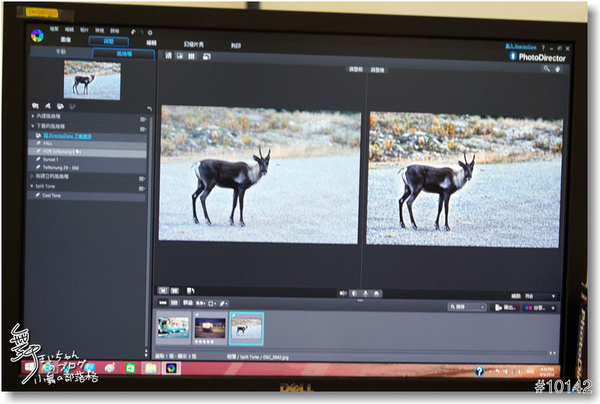
Task: Click the speaker-like icon in center toolbar
Action: point(343,293)
